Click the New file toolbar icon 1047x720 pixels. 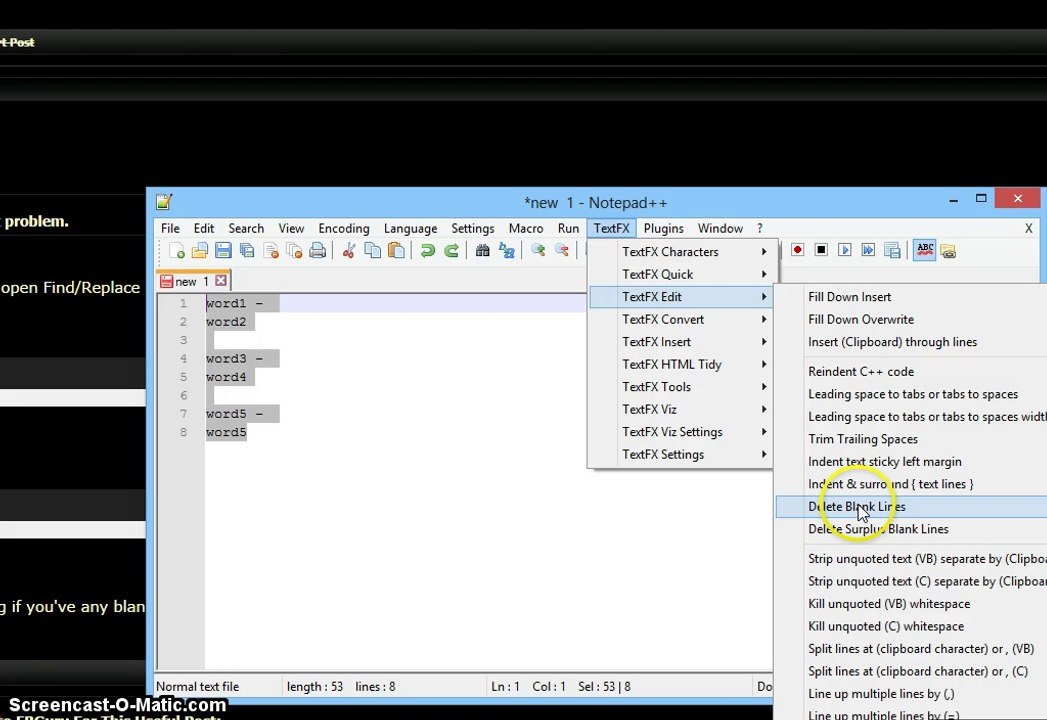click(x=177, y=250)
